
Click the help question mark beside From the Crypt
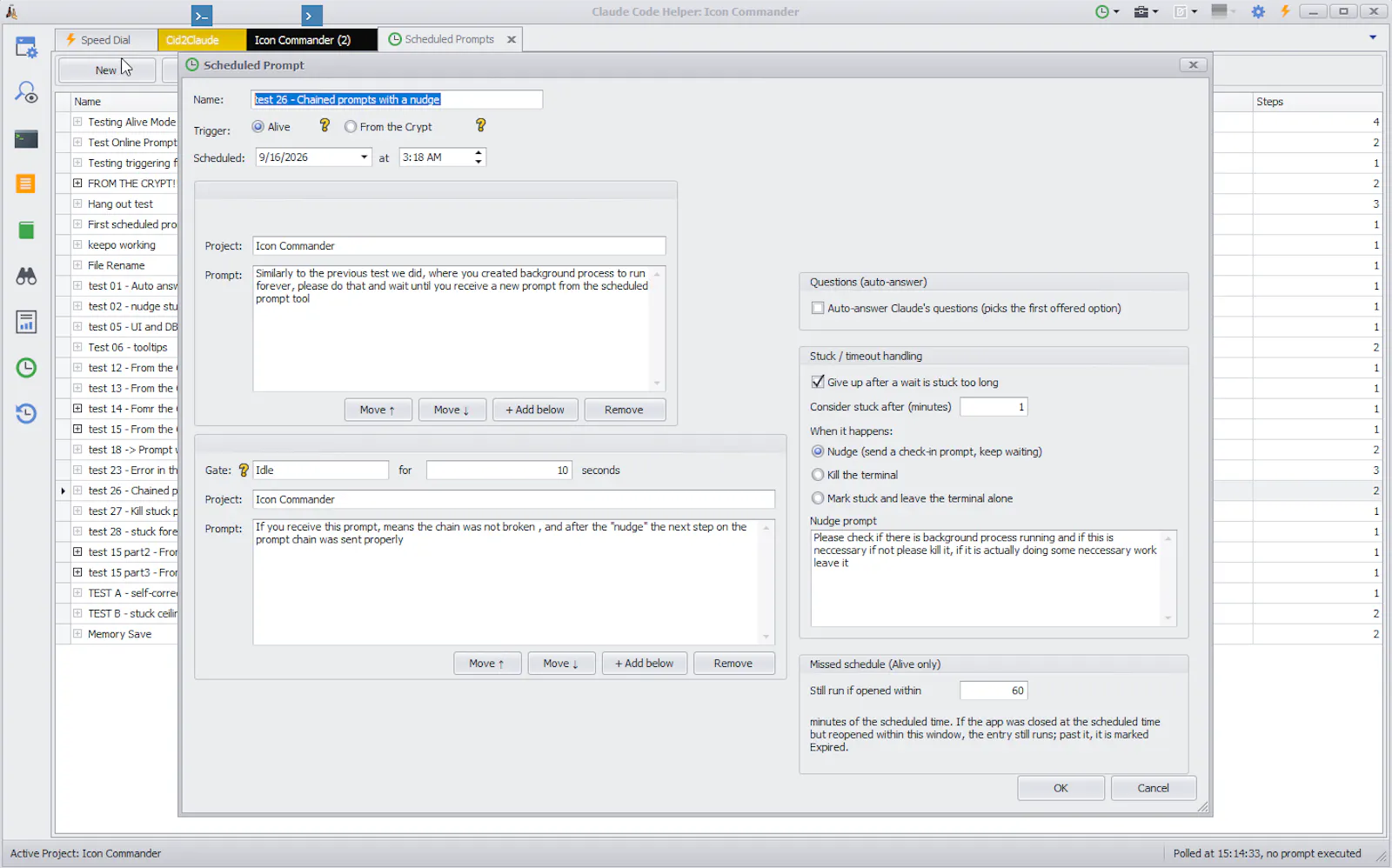[480, 125]
